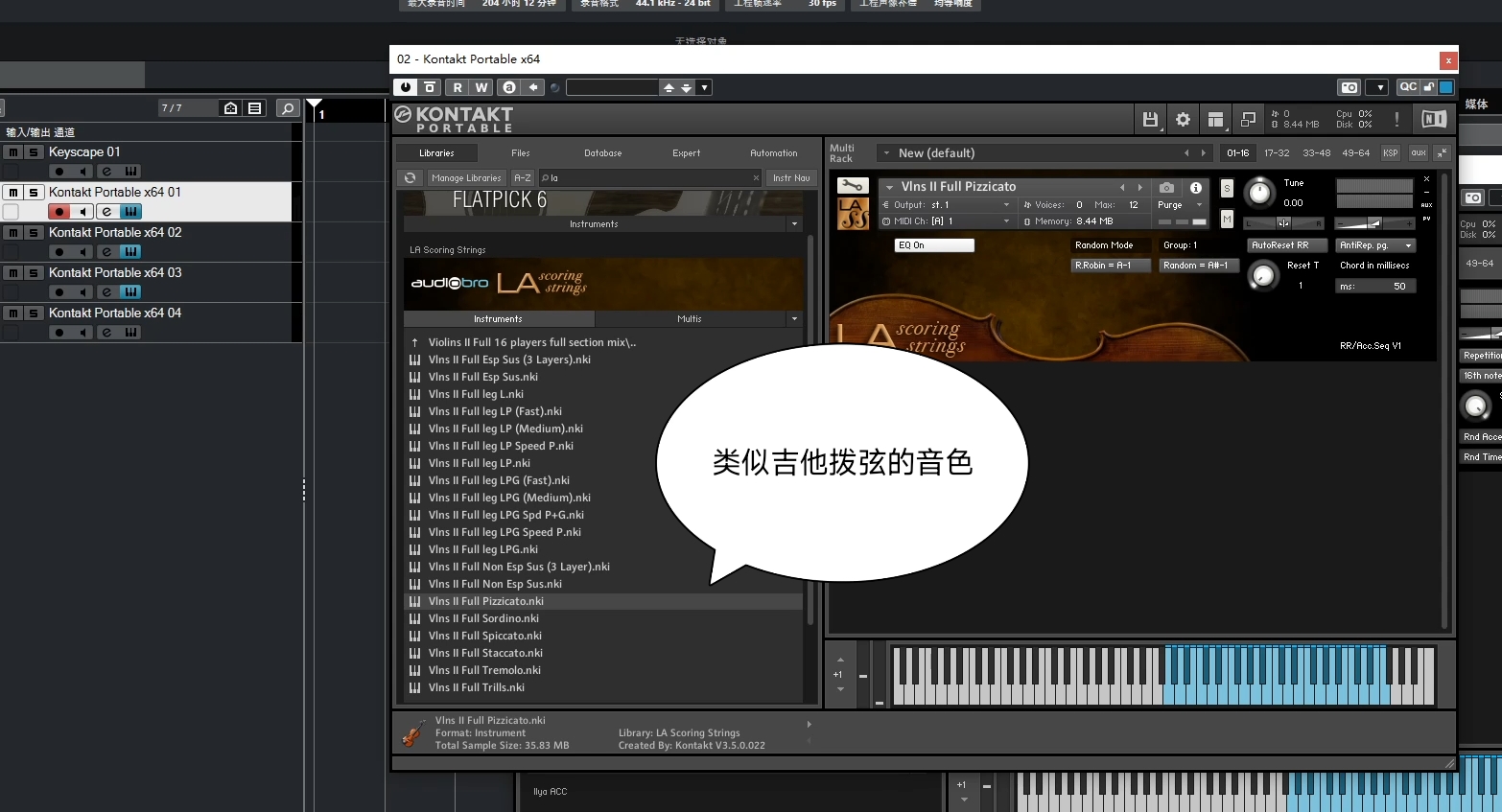Switch to the Files tab
Viewport: 1502px width, 812px height.
[x=521, y=152]
